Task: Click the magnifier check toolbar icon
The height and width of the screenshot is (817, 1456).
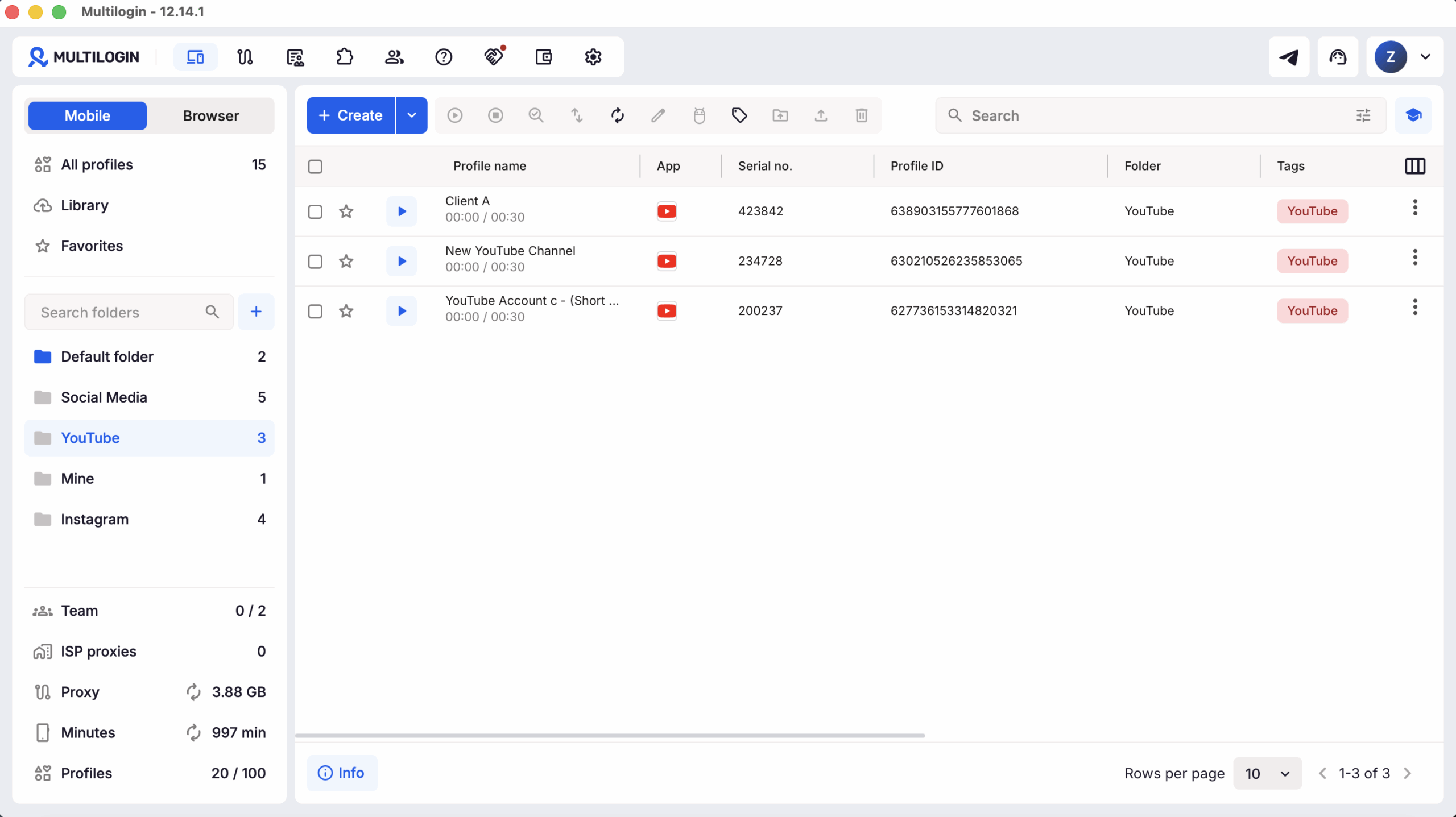Action: coord(536,115)
